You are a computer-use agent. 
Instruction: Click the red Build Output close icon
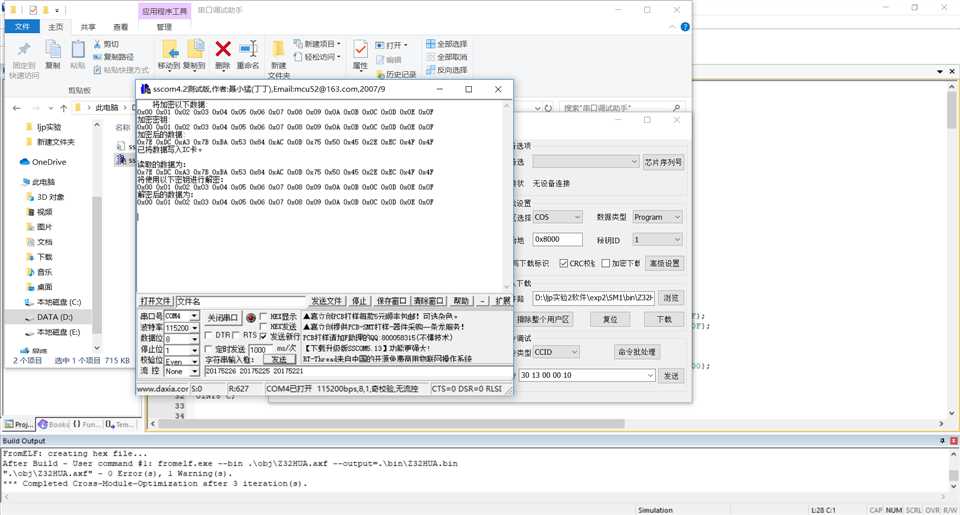(x=953, y=441)
